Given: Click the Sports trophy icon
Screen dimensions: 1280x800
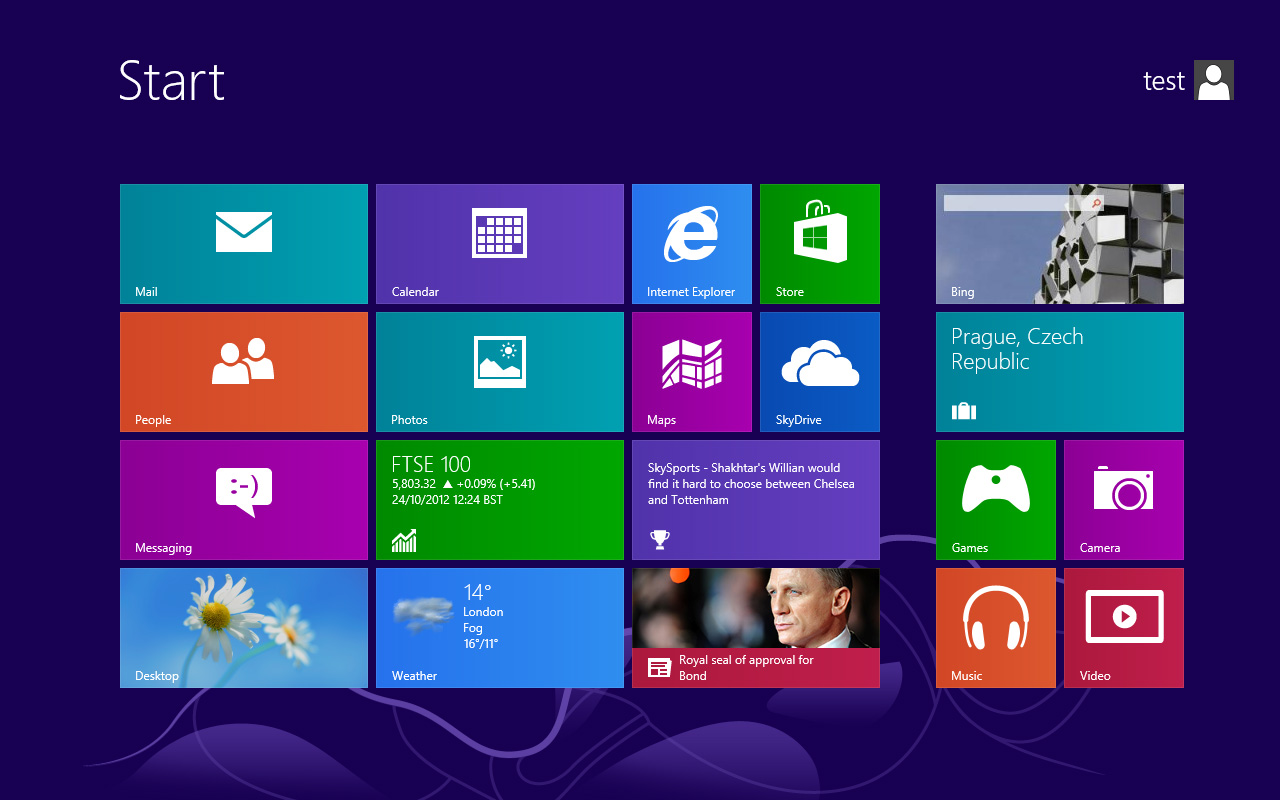Looking at the screenshot, I should pyautogui.click(x=659, y=540).
